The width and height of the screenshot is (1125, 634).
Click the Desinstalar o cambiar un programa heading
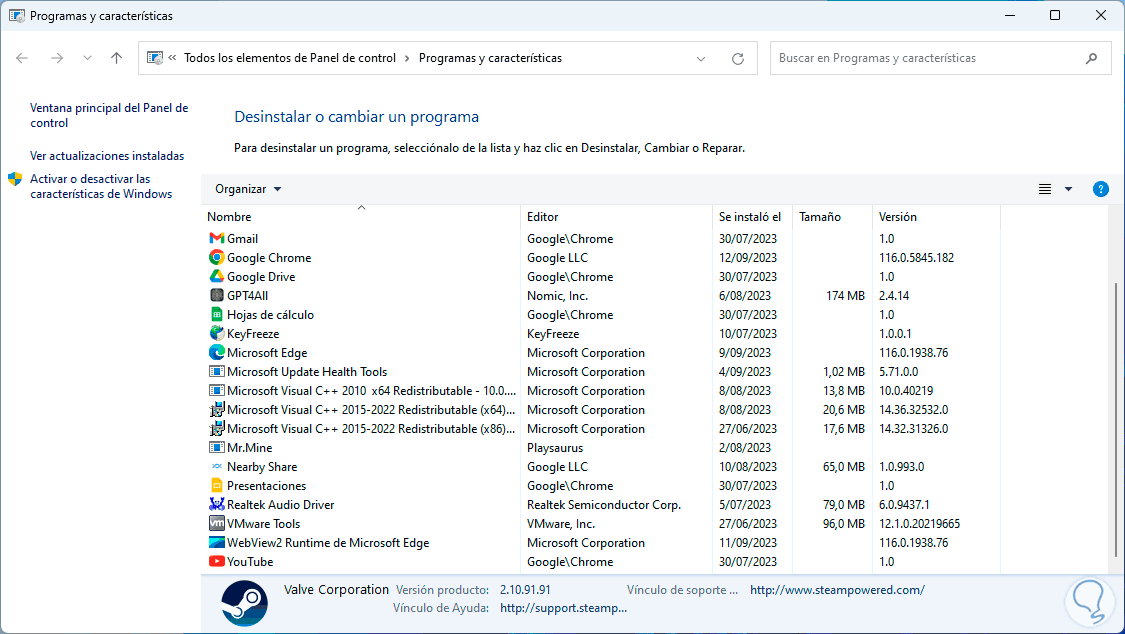[x=357, y=116]
